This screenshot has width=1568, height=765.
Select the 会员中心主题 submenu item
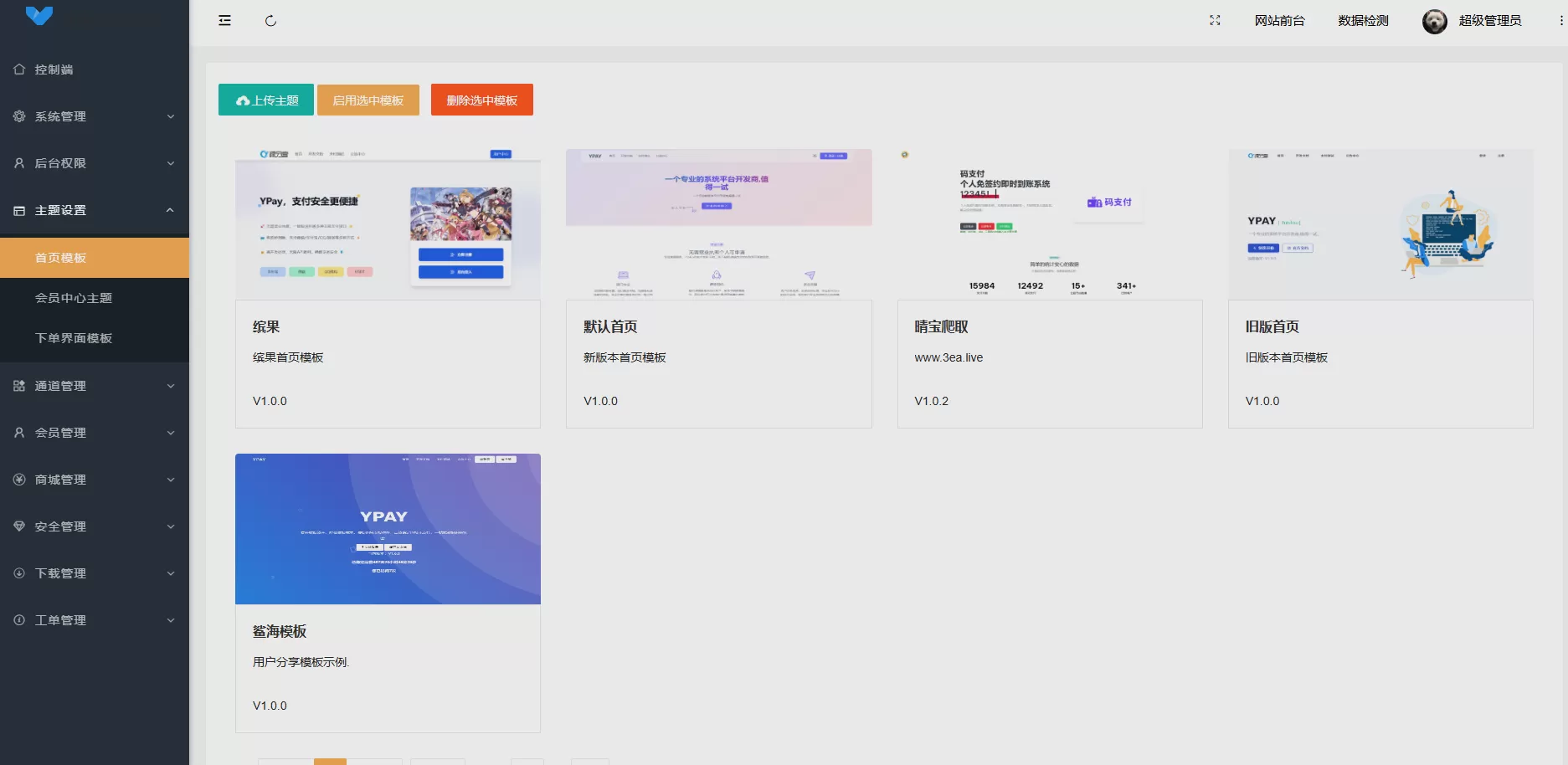[95, 298]
